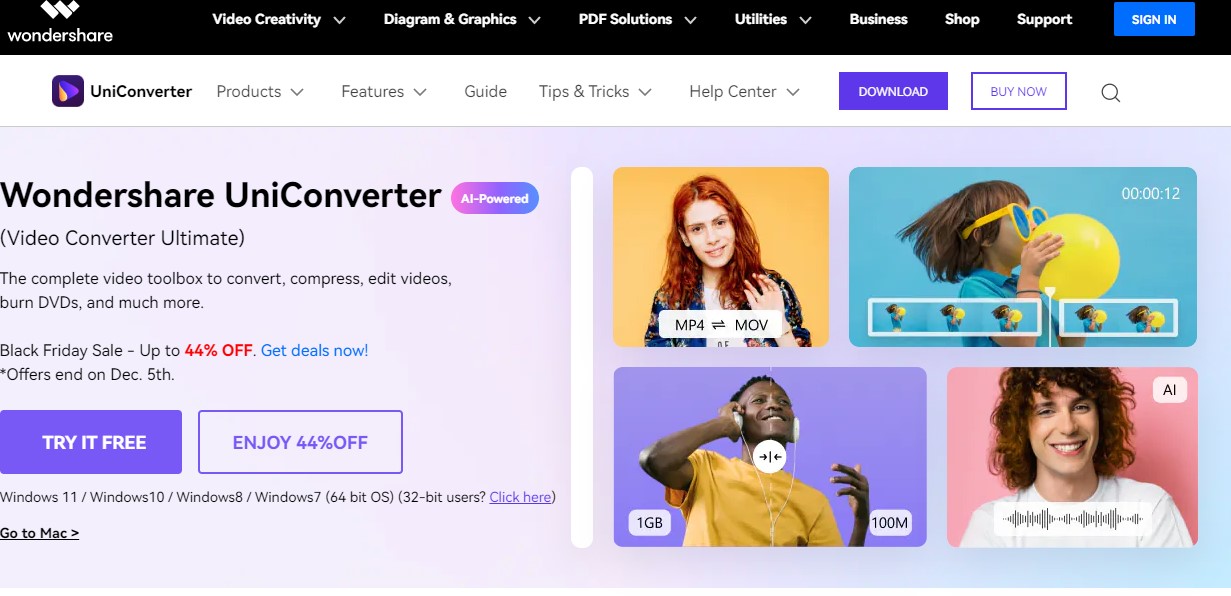
Task: Click the video trim timeline strip
Action: (x=1023, y=318)
